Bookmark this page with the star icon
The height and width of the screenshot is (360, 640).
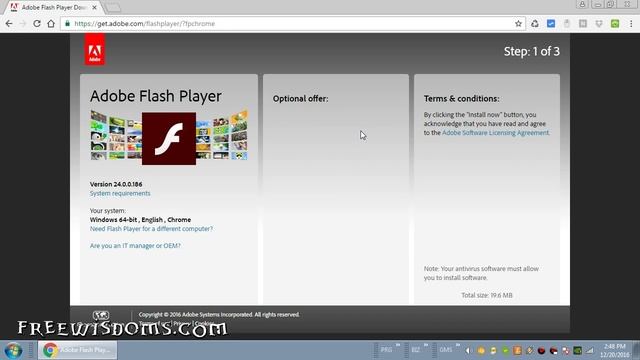(518, 24)
